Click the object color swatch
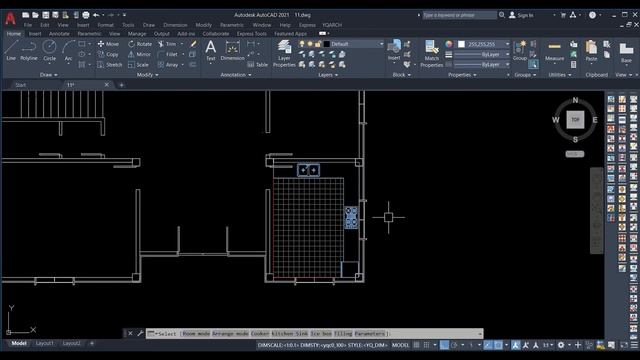640x360 pixels. click(x=461, y=44)
